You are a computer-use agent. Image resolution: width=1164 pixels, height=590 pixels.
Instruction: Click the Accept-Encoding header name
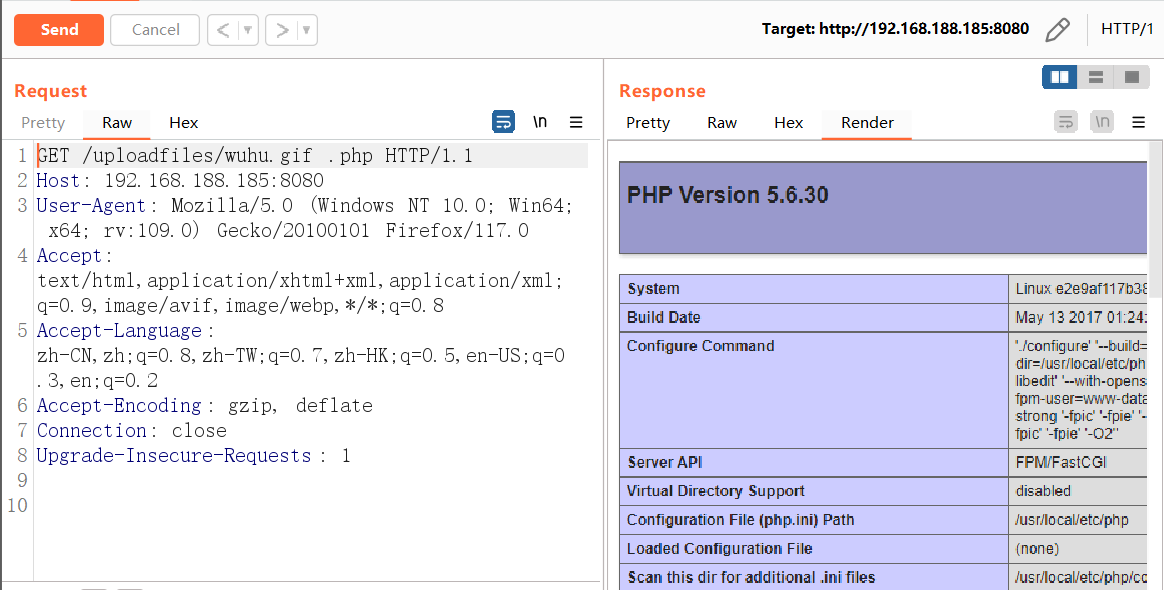coord(120,405)
